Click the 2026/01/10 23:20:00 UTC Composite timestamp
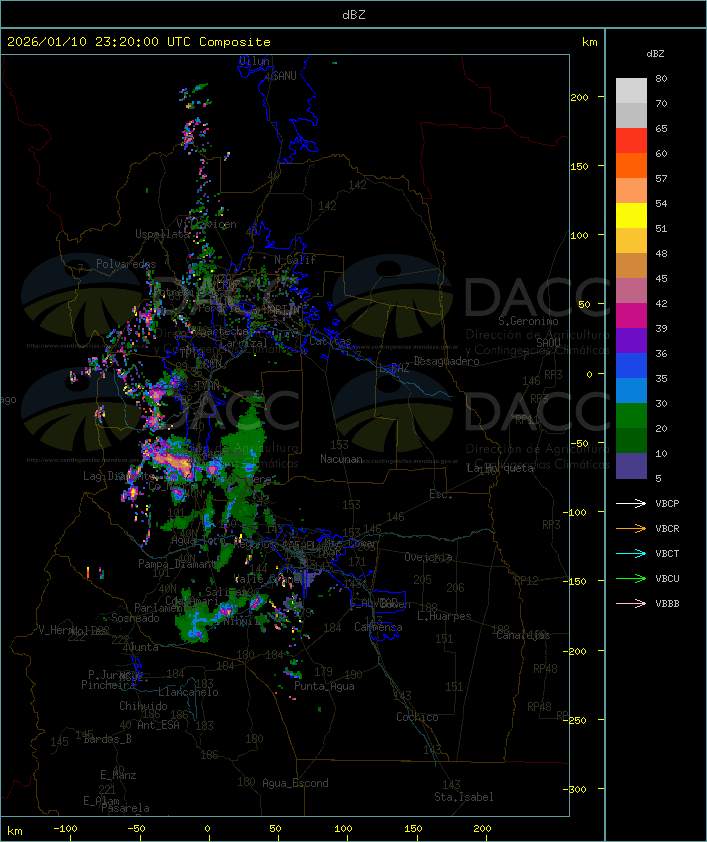Viewport: 707px width, 842px height. (139, 42)
